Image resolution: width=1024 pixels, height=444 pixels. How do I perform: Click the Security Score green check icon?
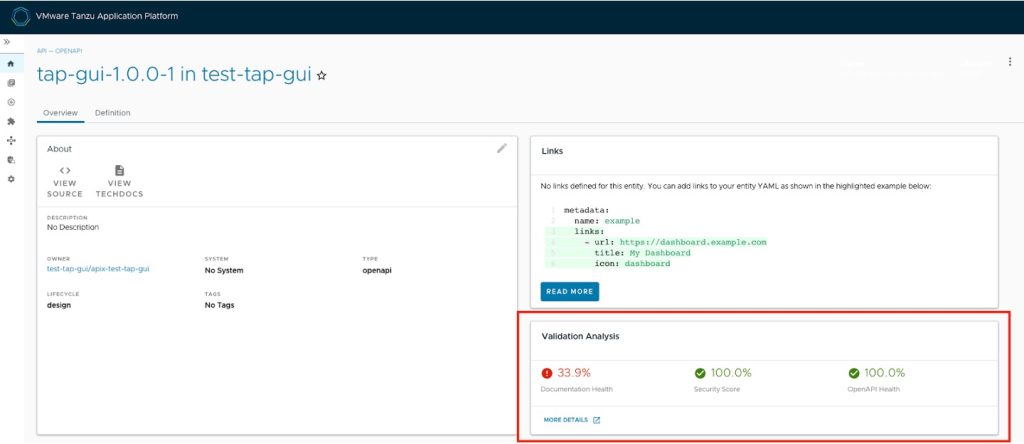pos(700,373)
